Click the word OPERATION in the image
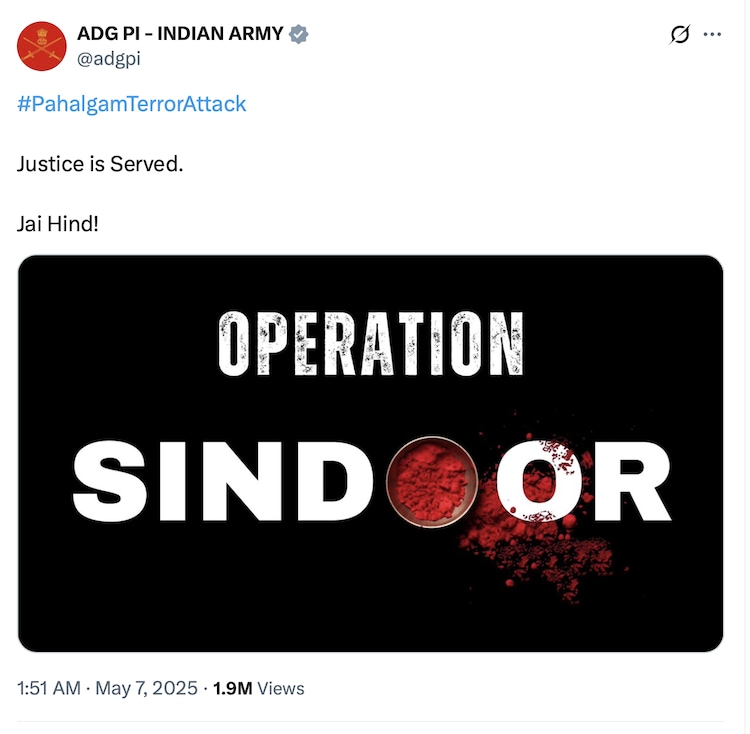This screenshot has height=734, width=750. 371,343
